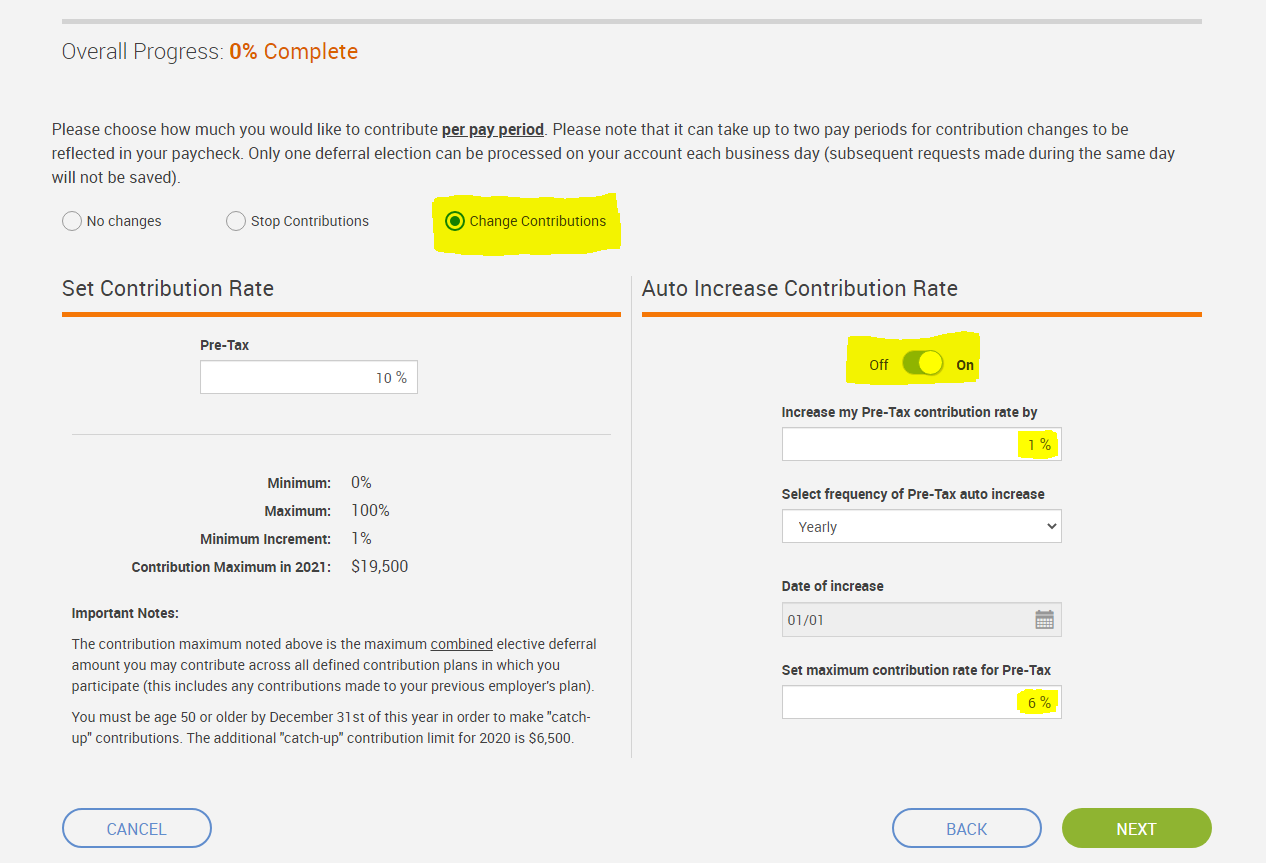Click the On label beside the switch

point(965,365)
